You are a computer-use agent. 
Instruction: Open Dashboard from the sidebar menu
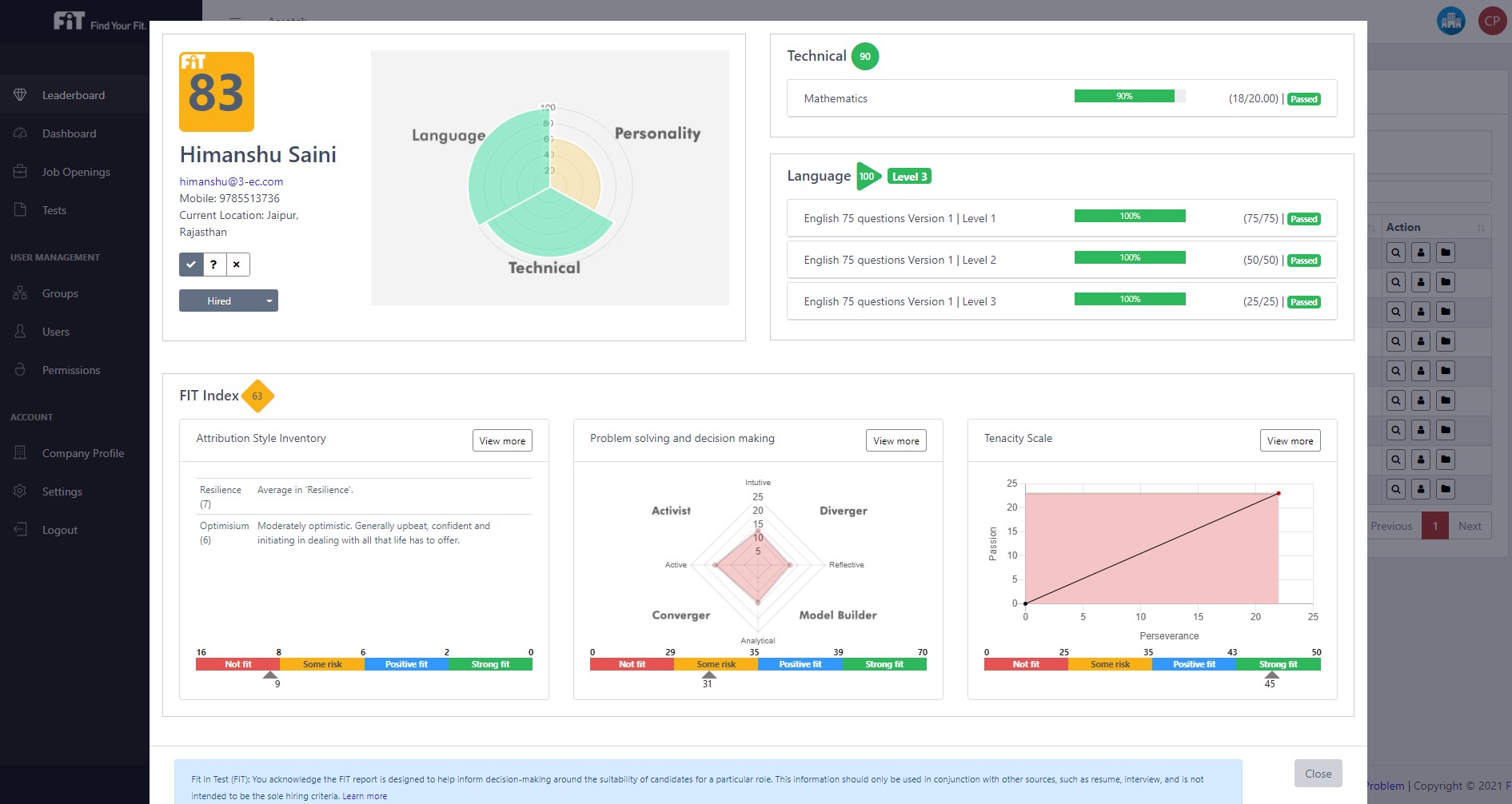click(x=69, y=133)
